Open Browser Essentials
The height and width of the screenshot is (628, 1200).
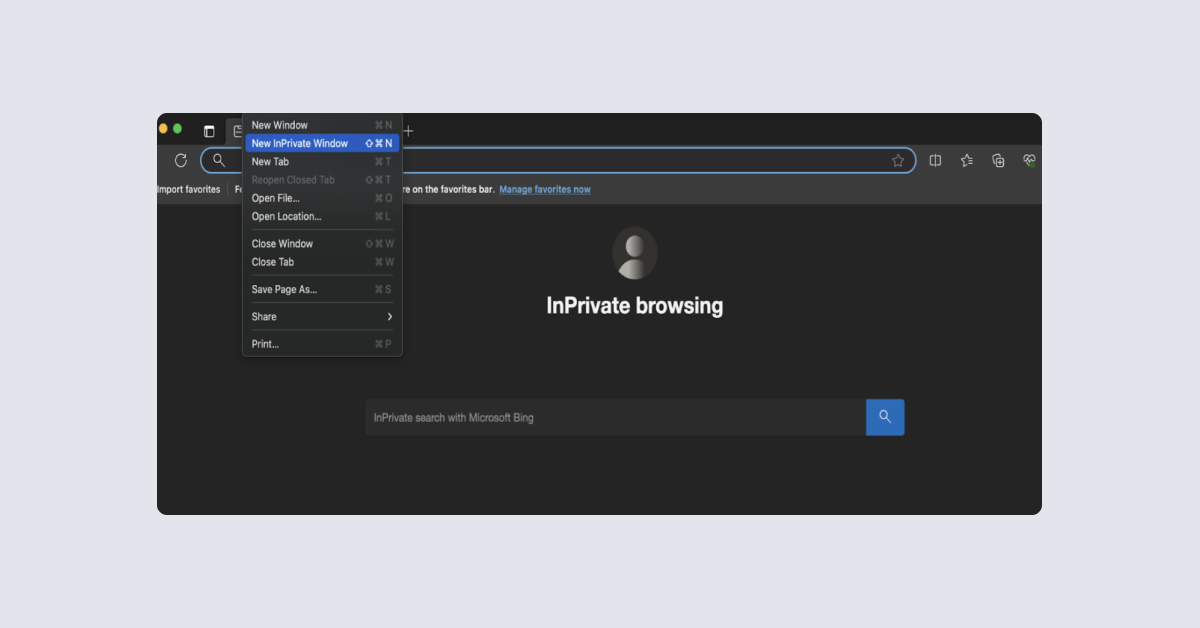point(1028,160)
